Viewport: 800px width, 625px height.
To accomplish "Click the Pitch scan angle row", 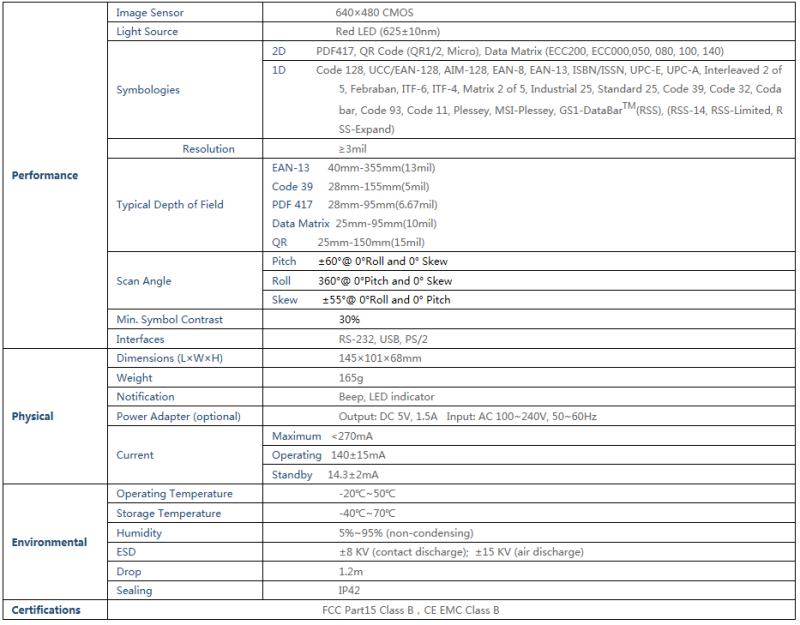I will (529, 261).
